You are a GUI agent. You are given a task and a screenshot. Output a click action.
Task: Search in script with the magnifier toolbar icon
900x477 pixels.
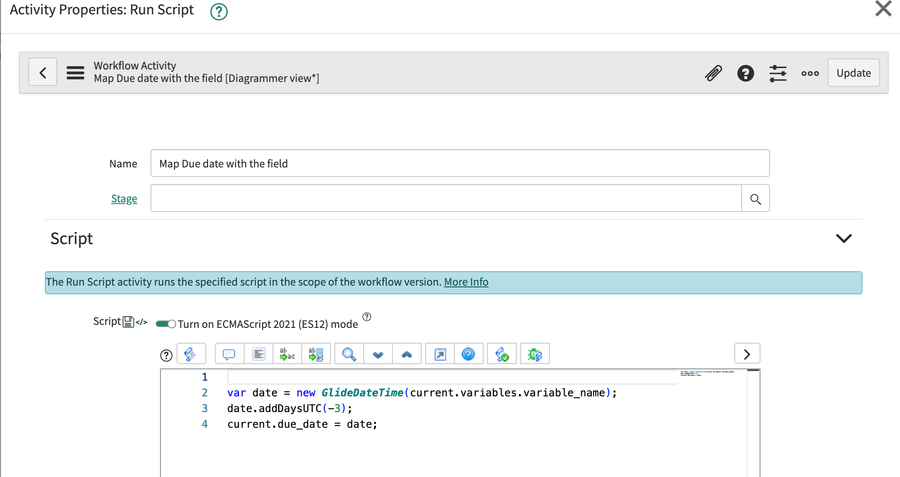coord(349,354)
